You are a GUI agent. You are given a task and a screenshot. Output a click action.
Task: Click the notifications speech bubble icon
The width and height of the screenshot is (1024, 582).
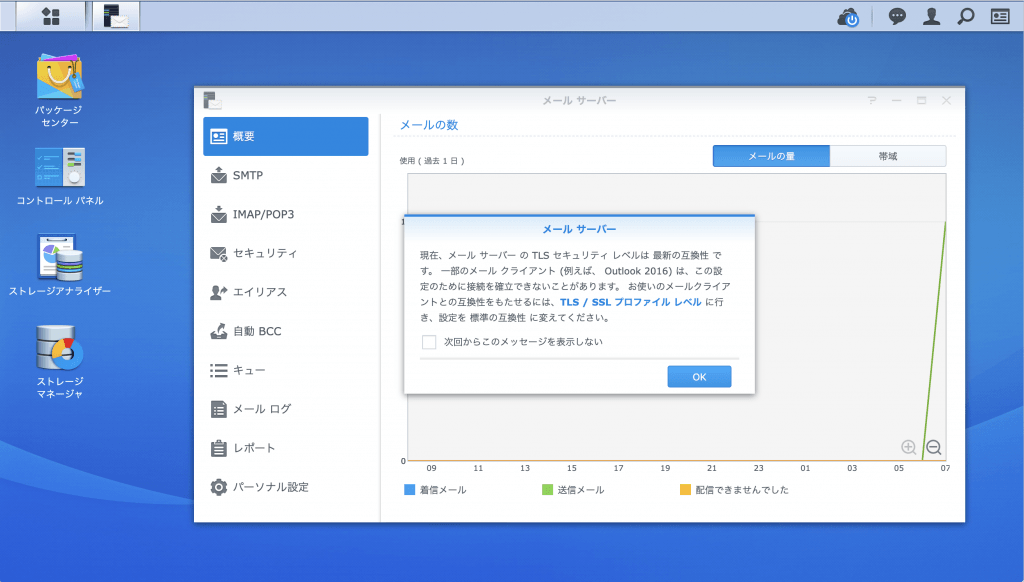tap(897, 16)
